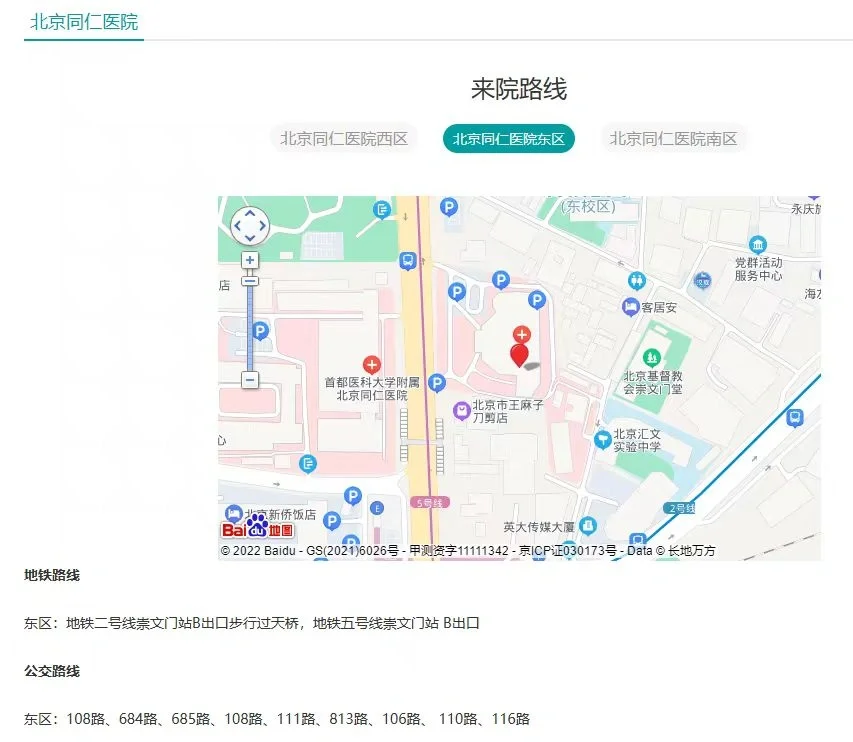Click red hospital cross above the pin
The width and height of the screenshot is (853, 742).
pyautogui.click(x=522, y=334)
